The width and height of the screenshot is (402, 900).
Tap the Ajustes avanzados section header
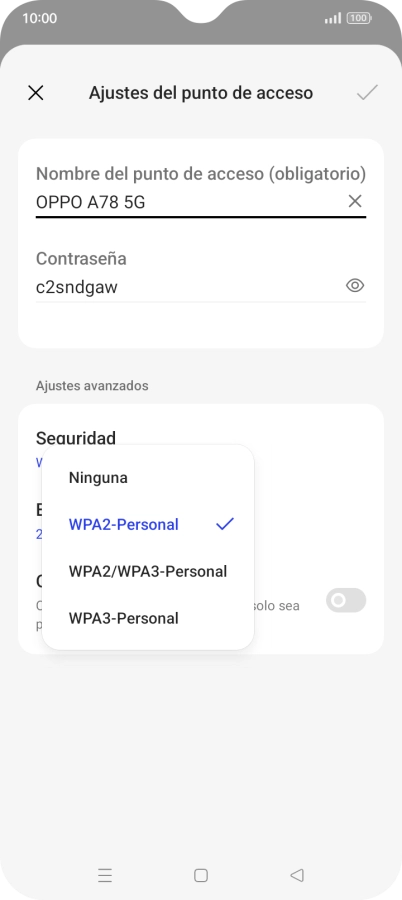[x=92, y=386]
